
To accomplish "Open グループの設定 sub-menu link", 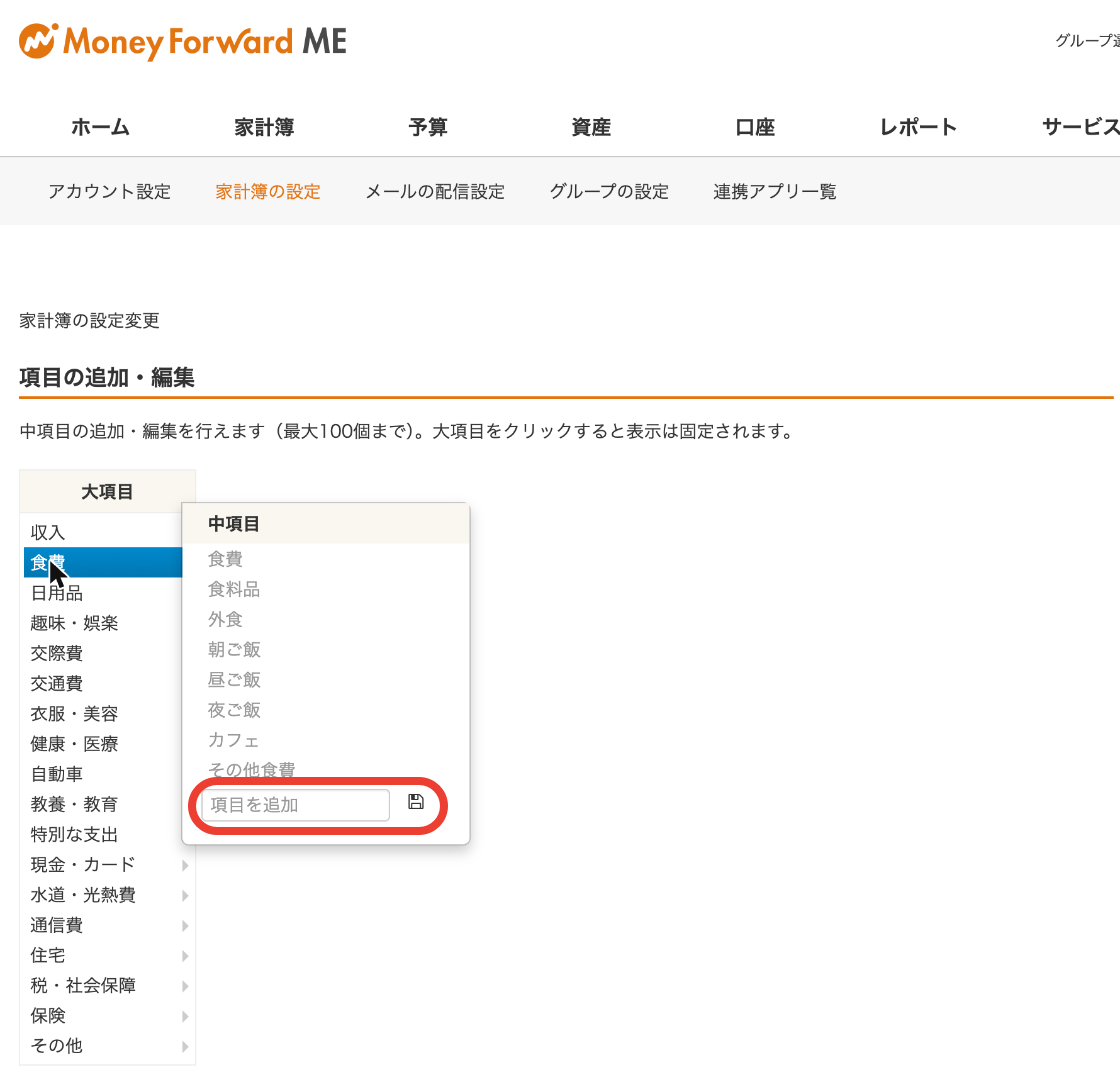I will (609, 191).
